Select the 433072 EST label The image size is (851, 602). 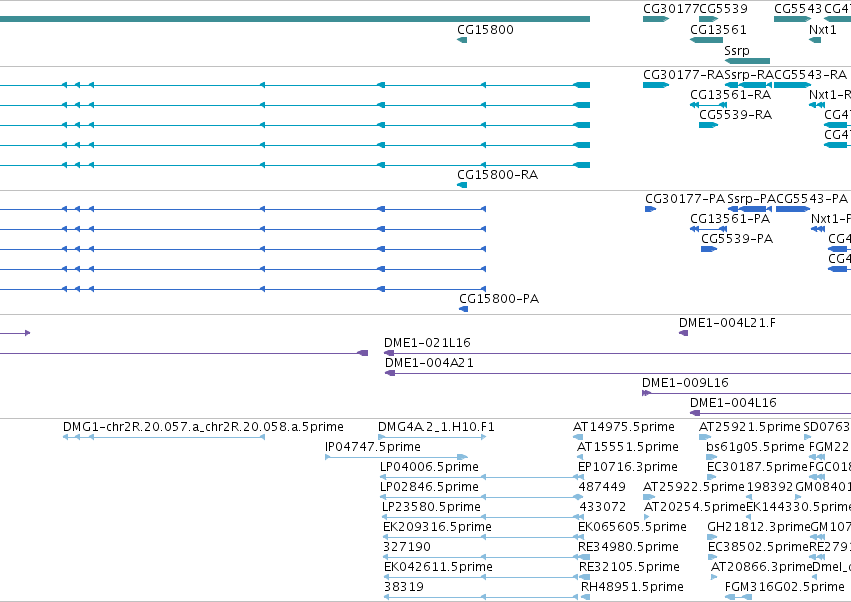[603, 508]
